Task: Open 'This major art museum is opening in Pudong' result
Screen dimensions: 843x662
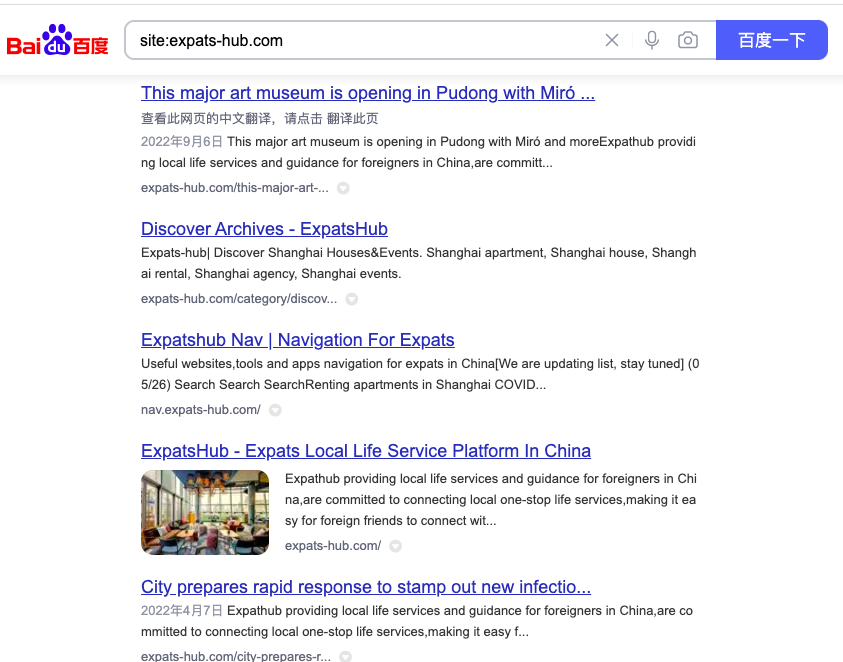Action: tap(368, 93)
